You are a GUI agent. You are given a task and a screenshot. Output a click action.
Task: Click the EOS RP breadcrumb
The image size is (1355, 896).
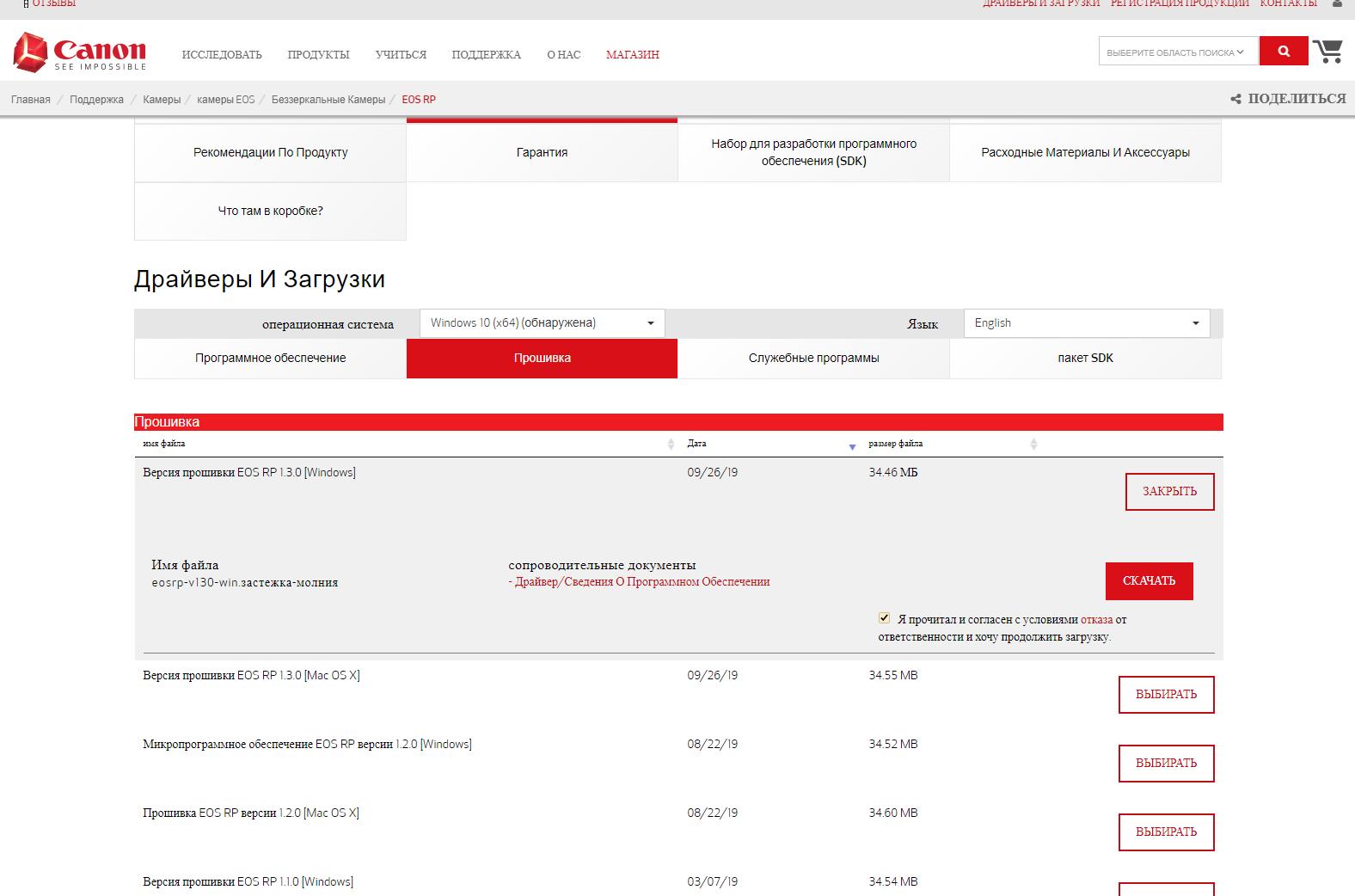[x=419, y=100]
